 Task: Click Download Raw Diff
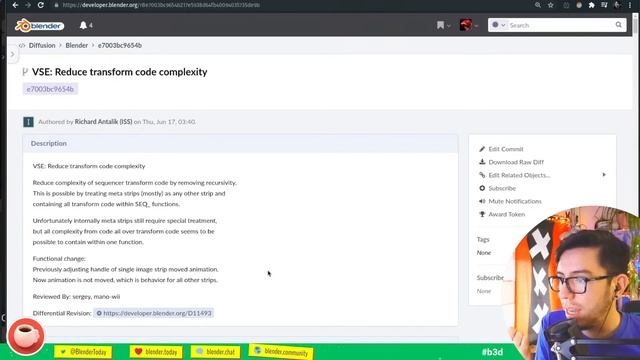click(516, 162)
